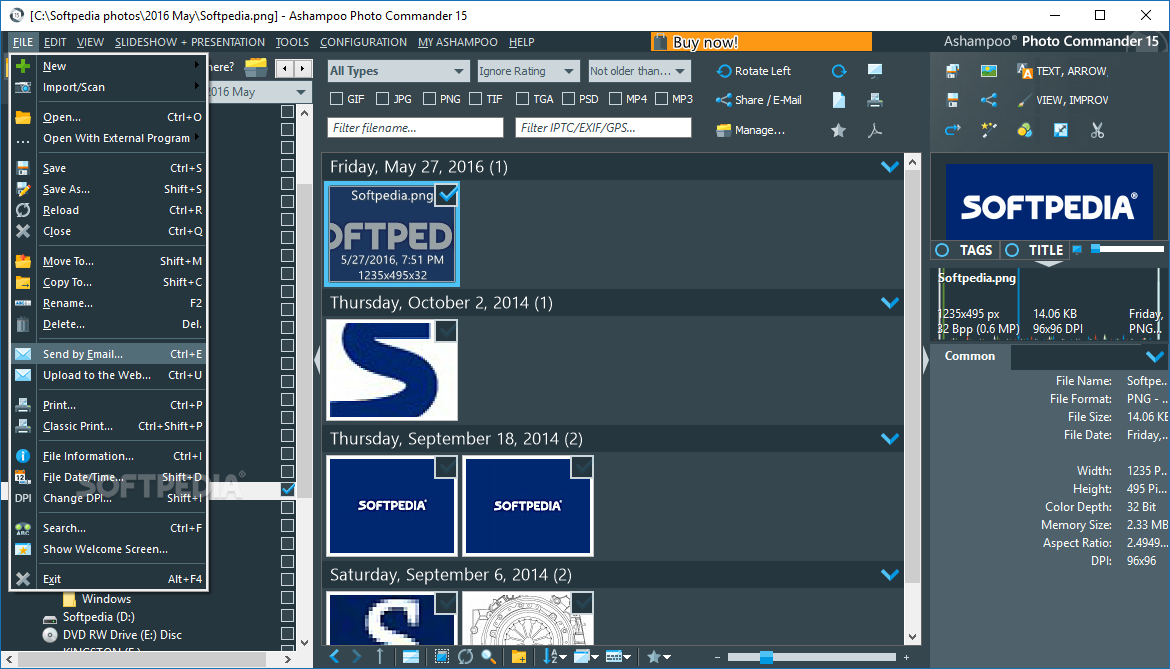The width and height of the screenshot is (1170, 669).
Task: Click the printer icon in the toolbar
Action: tap(875, 100)
